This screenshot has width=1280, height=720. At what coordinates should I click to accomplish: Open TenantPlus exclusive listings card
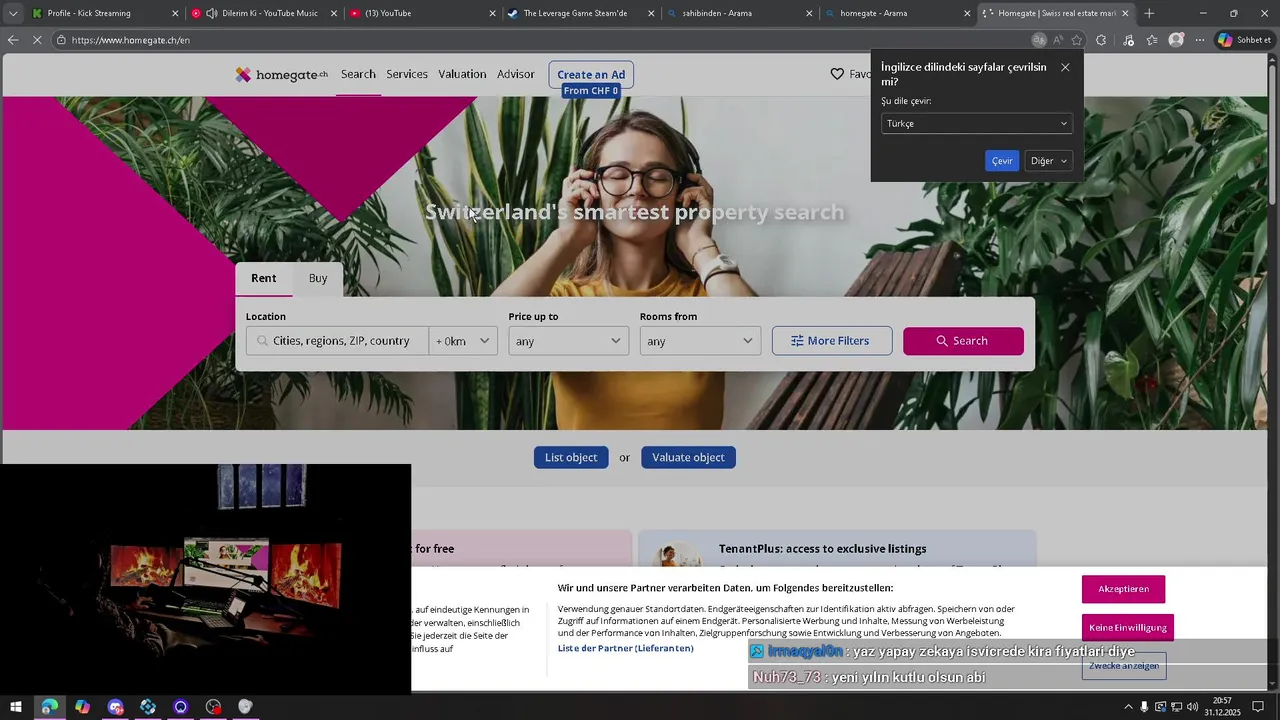[x=837, y=549]
